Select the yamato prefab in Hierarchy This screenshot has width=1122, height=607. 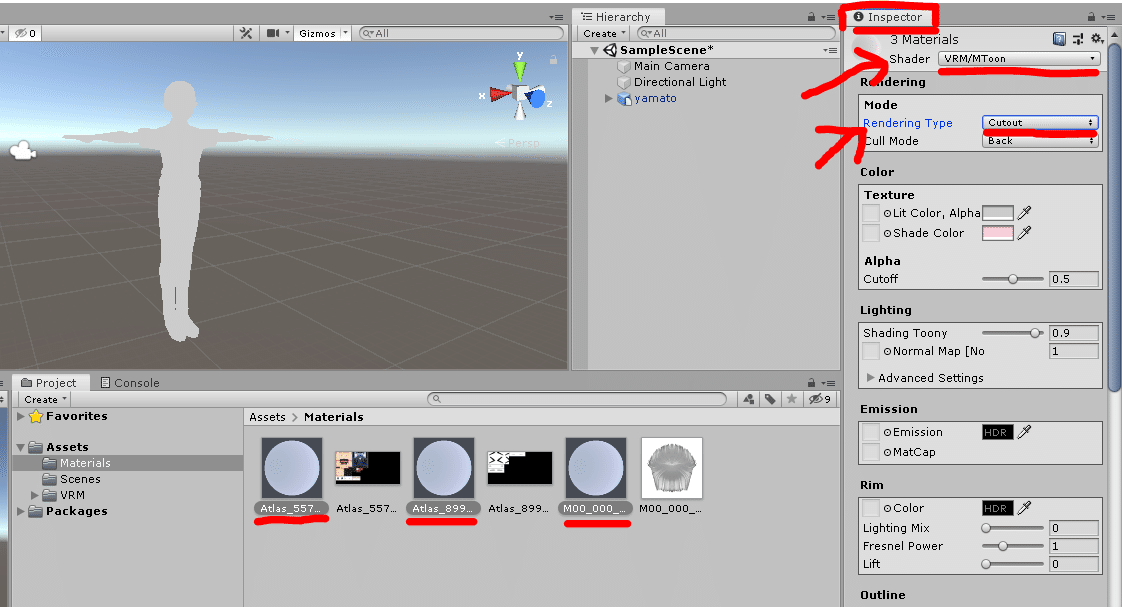[x=655, y=99]
